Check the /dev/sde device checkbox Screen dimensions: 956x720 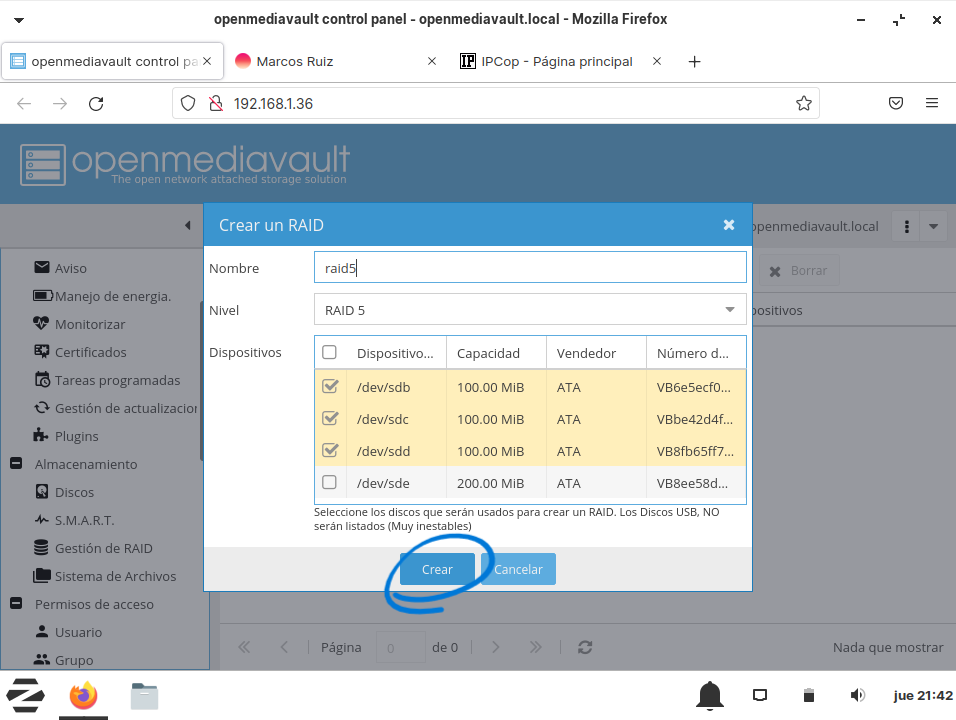[330, 483]
